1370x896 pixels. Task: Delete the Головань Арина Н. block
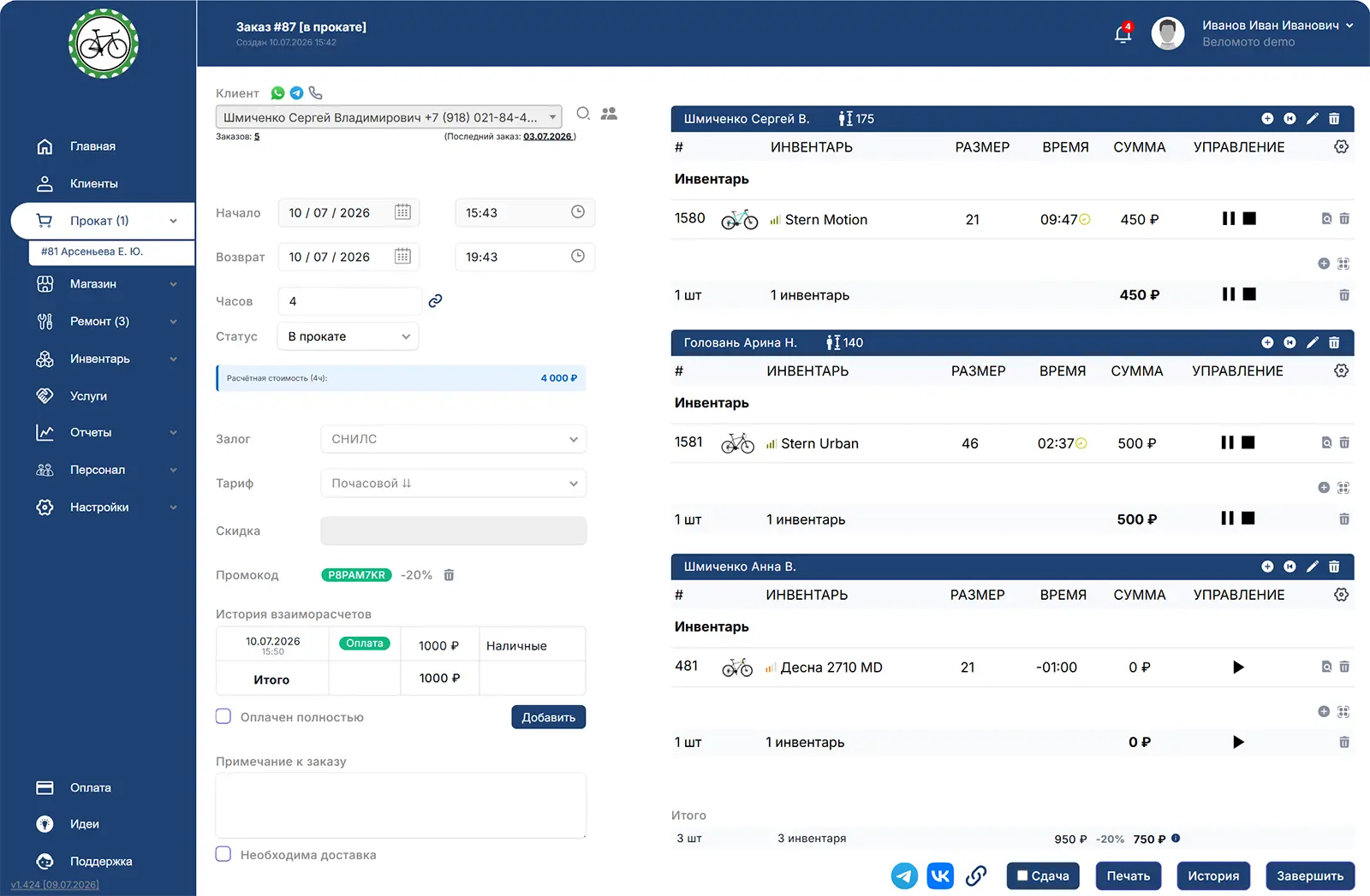(x=1334, y=342)
